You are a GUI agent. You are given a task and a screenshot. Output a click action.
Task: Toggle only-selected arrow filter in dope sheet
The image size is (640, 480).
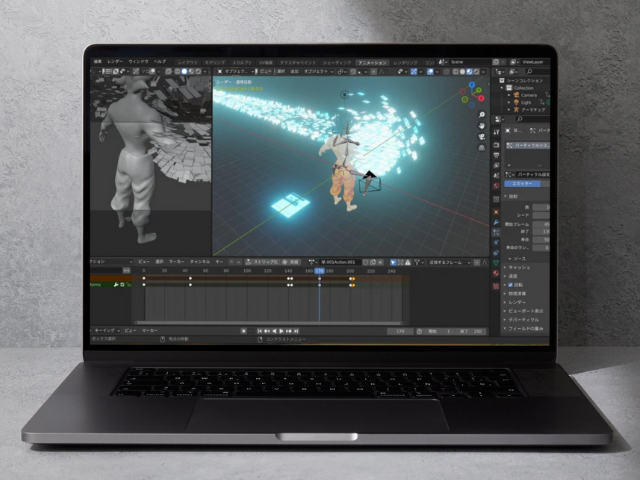point(393,262)
